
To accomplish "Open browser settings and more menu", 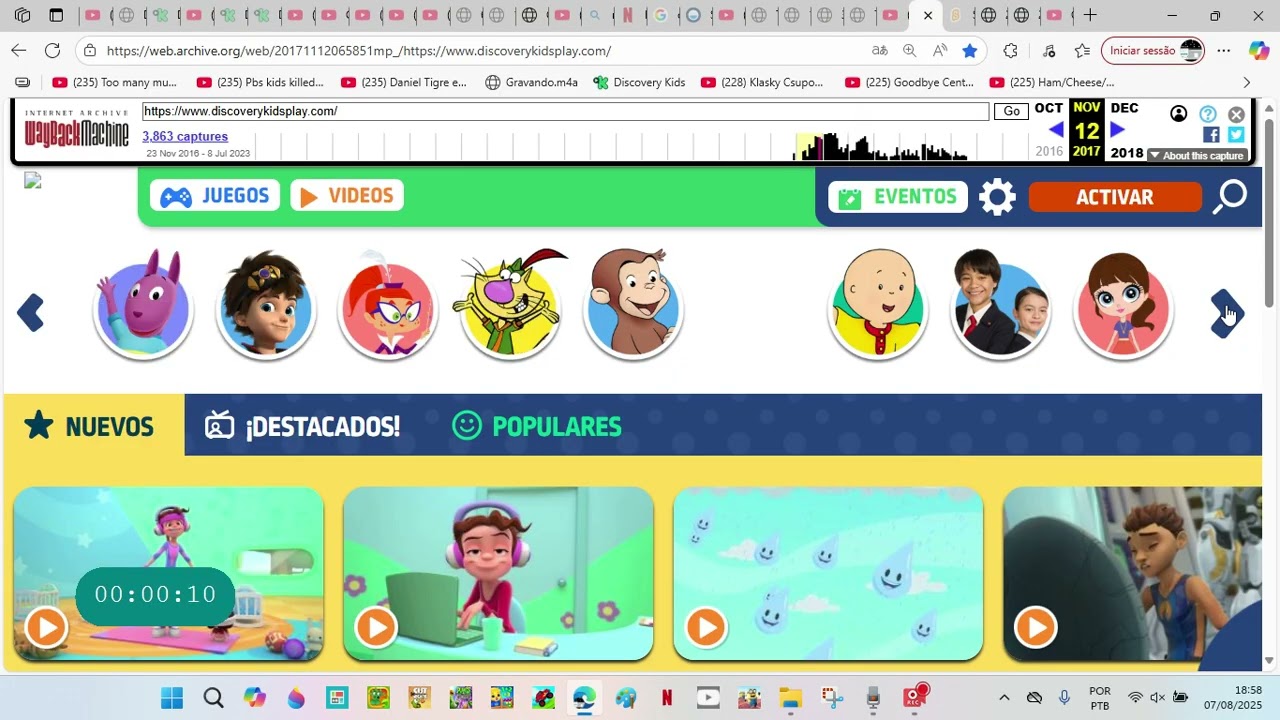I will 1223,50.
